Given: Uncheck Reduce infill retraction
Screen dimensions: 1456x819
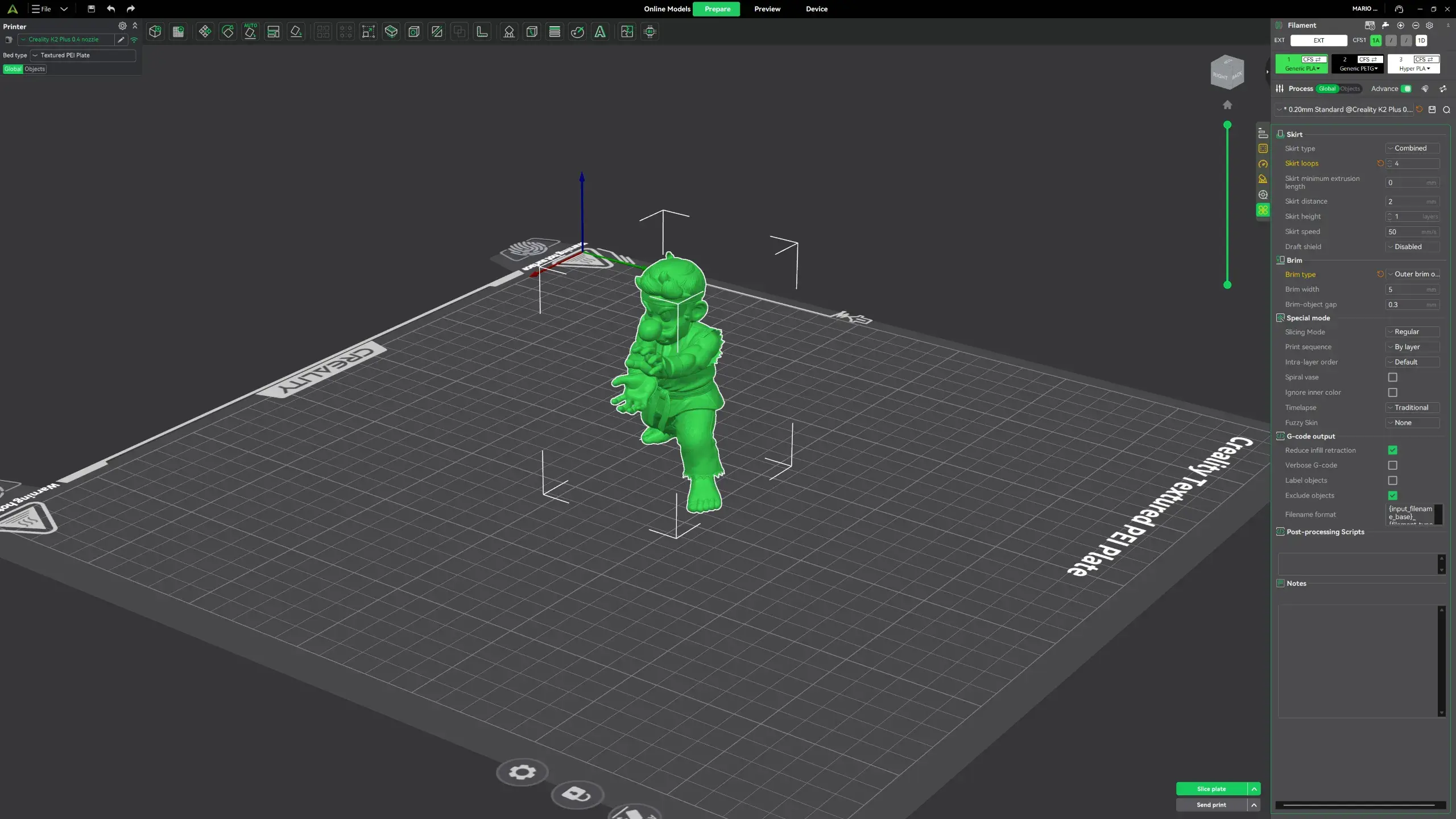Looking at the screenshot, I should click(1392, 450).
